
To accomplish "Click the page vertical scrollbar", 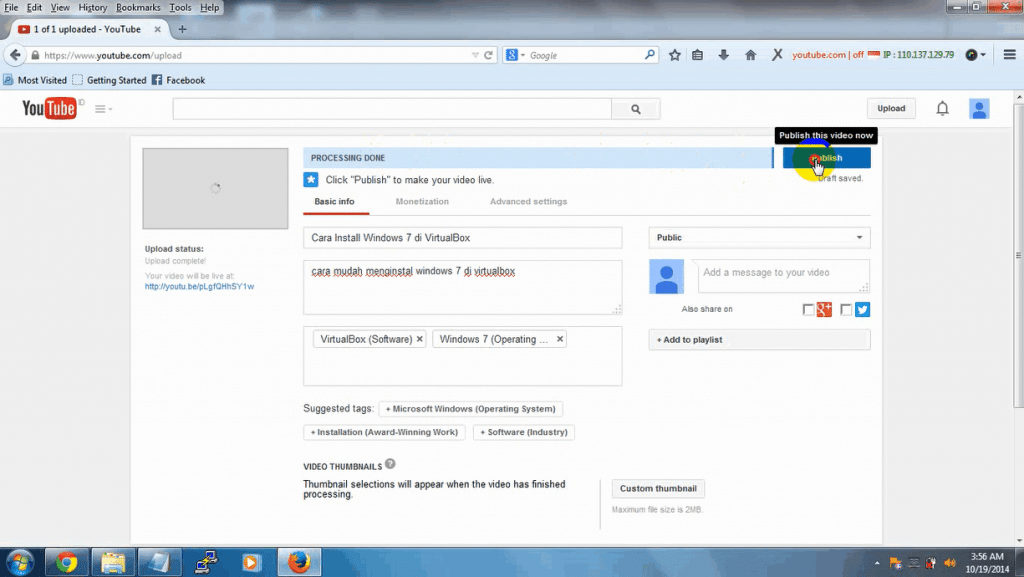I will [x=1018, y=255].
